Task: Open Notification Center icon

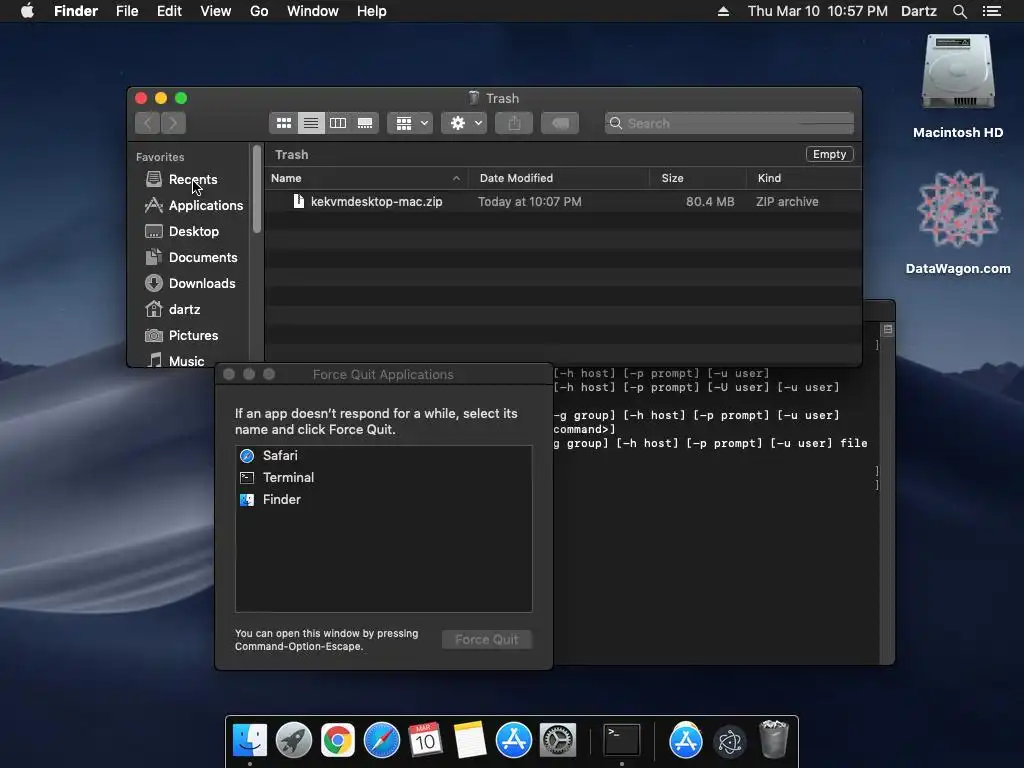Action: pos(991,11)
